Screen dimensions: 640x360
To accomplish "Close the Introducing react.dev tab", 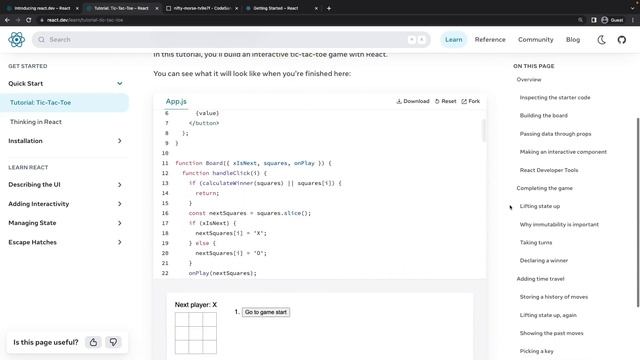I will [77, 8].
